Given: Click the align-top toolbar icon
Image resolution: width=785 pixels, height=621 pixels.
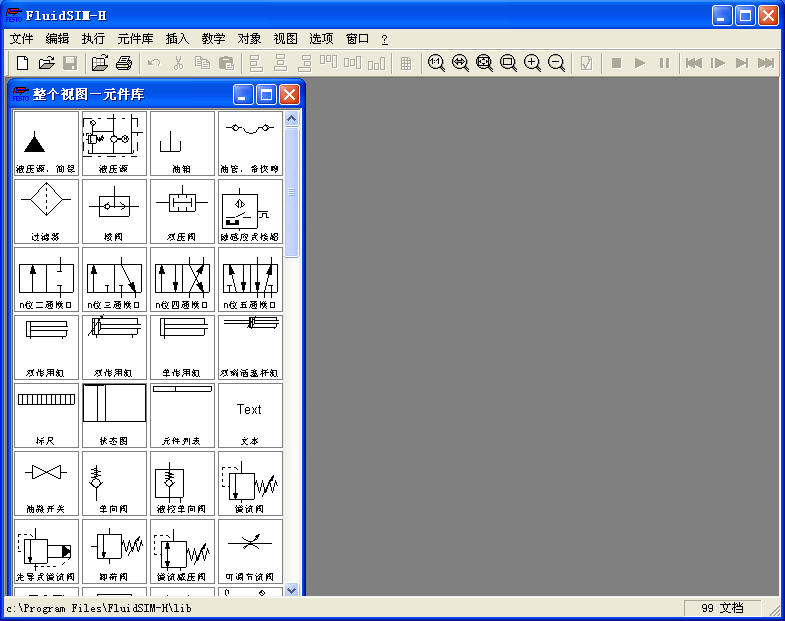Looking at the screenshot, I should click(328, 63).
